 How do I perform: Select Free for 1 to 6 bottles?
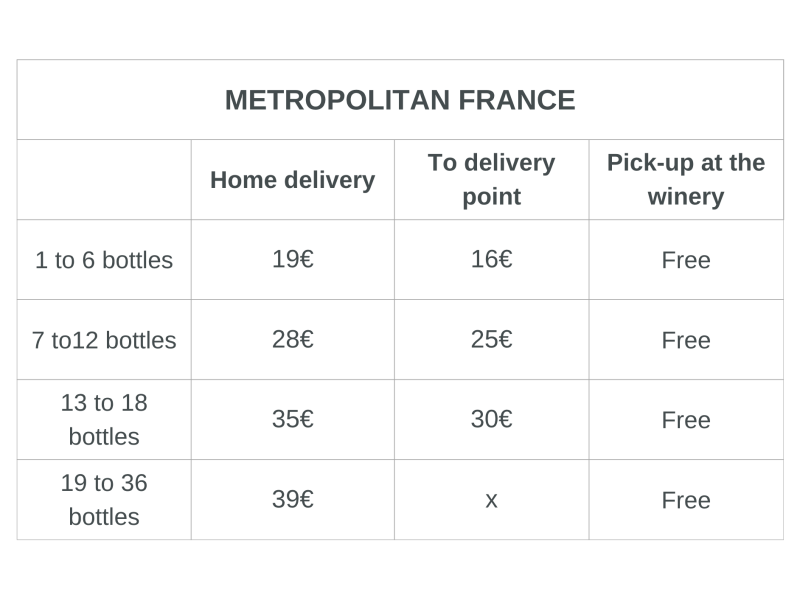[686, 260]
